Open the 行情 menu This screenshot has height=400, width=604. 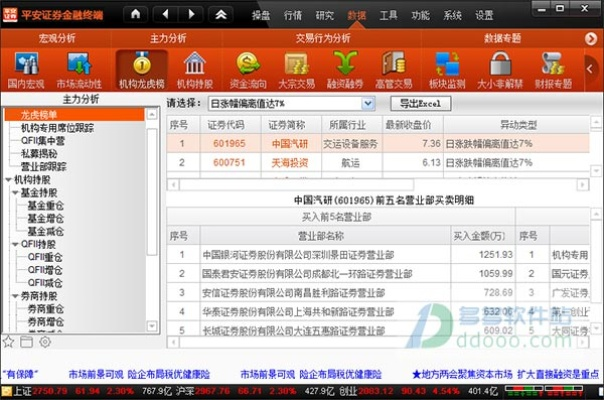[x=292, y=15]
